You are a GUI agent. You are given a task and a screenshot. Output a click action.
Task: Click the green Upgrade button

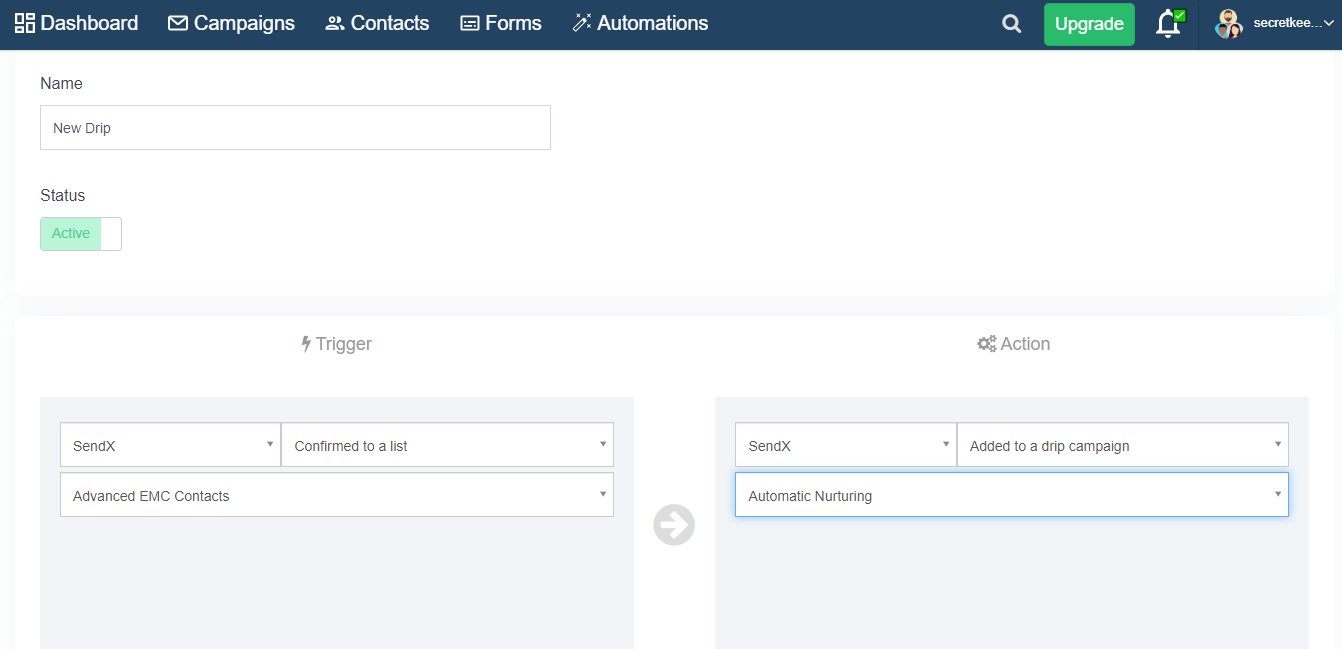pos(1089,24)
